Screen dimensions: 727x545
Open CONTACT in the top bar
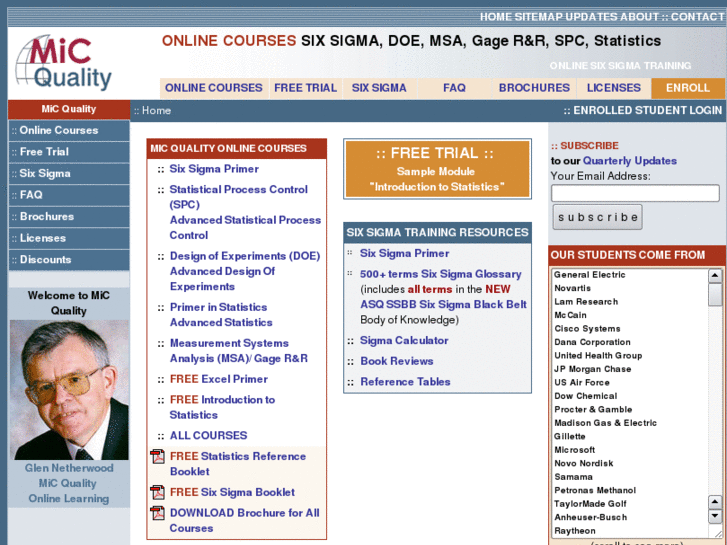point(697,17)
